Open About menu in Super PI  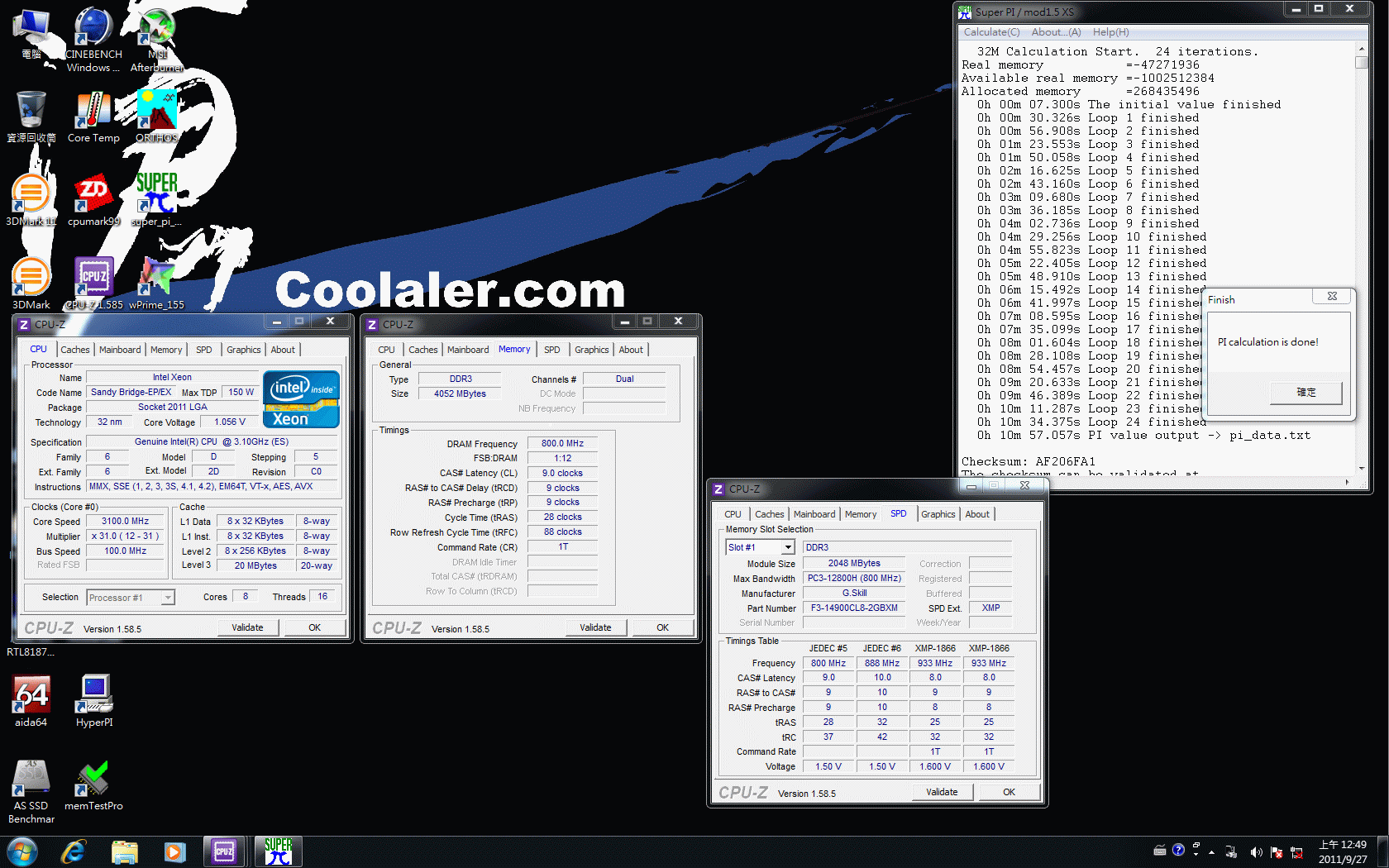(1056, 32)
